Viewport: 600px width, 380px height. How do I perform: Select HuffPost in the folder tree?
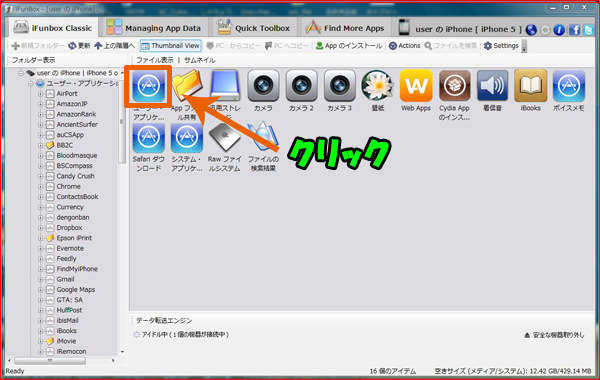point(69,310)
